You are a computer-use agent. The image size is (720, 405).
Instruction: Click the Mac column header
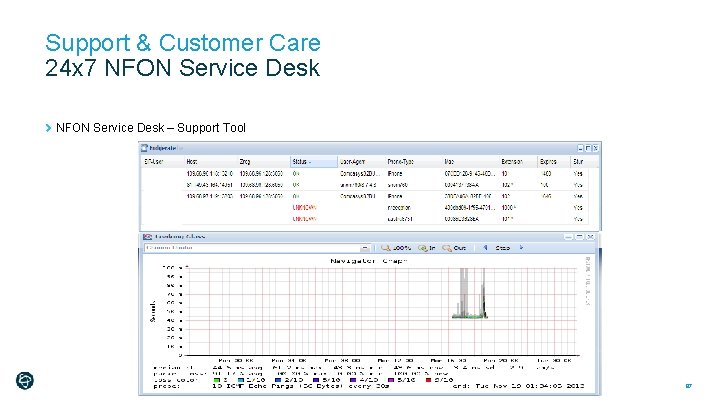(x=471, y=162)
